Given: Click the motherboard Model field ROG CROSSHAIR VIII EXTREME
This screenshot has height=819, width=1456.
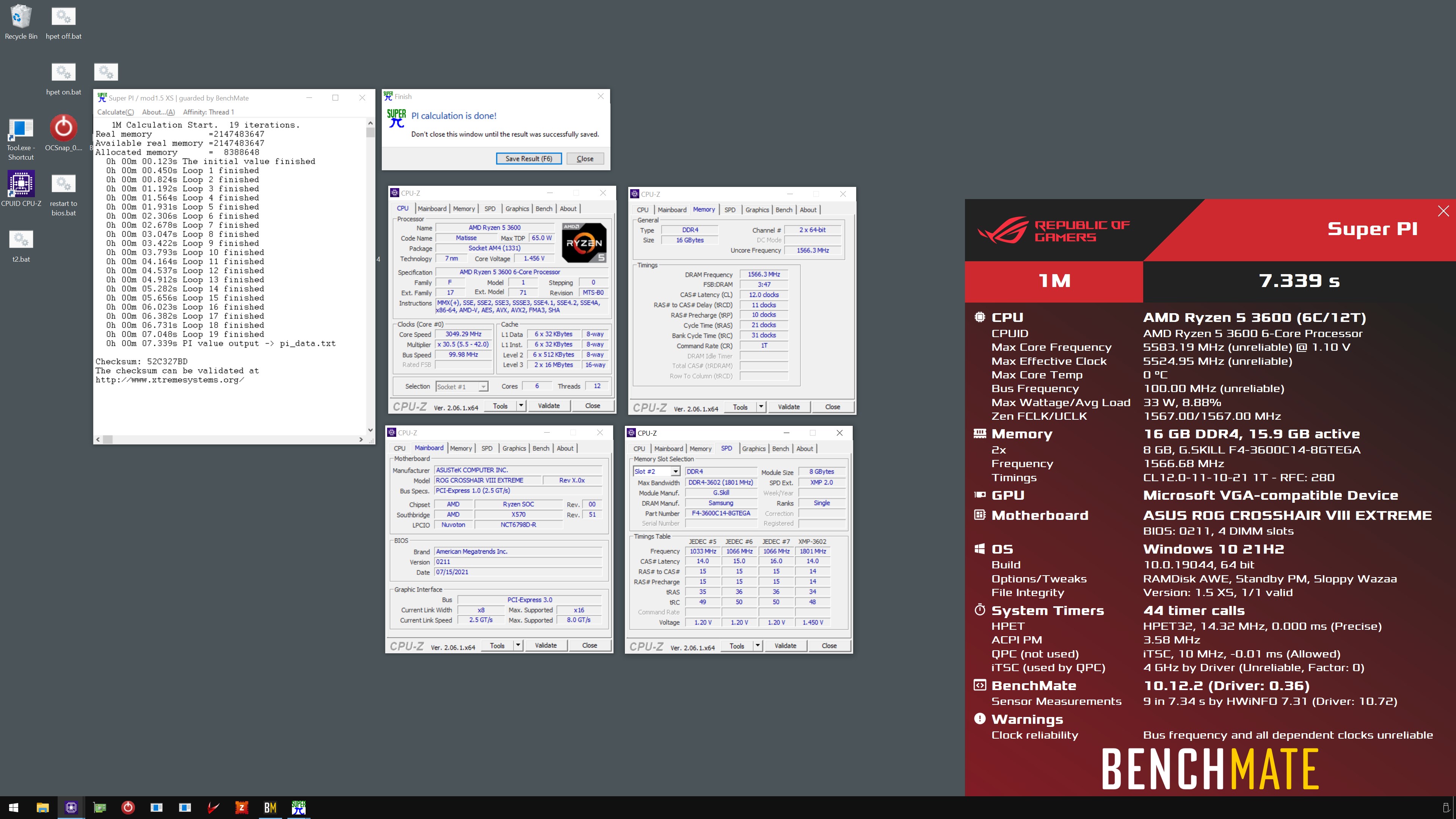Looking at the screenshot, I should tap(487, 480).
